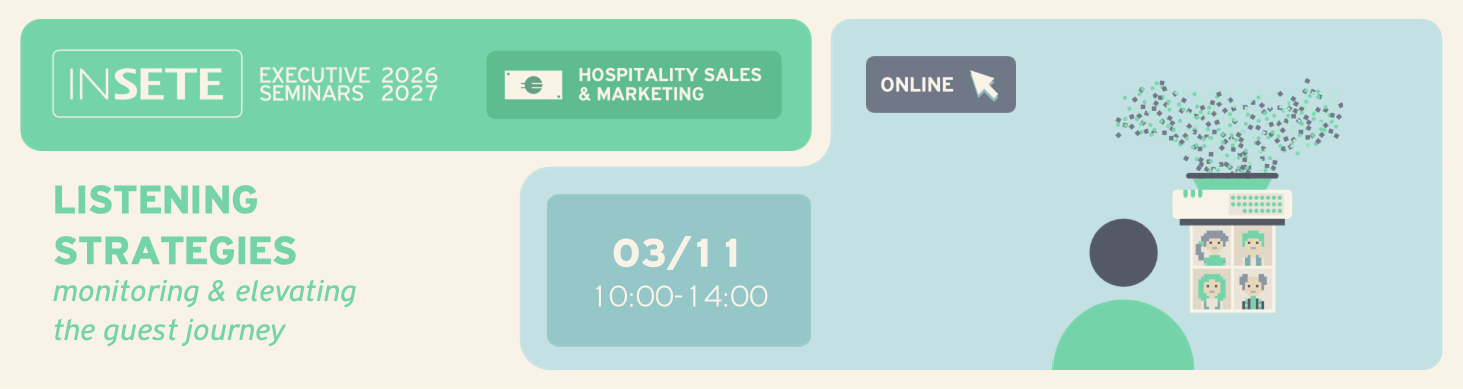1463x389 pixels.
Task: Click the cursor arrow icon beside ONLINE
Action: click(985, 85)
